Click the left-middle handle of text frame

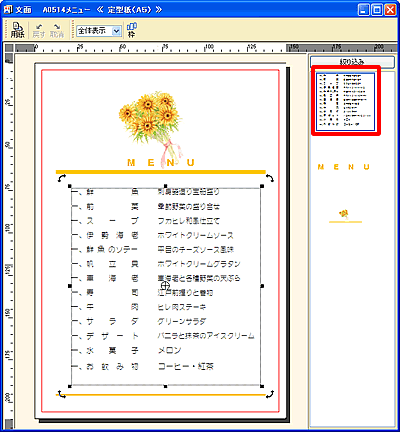70,286
